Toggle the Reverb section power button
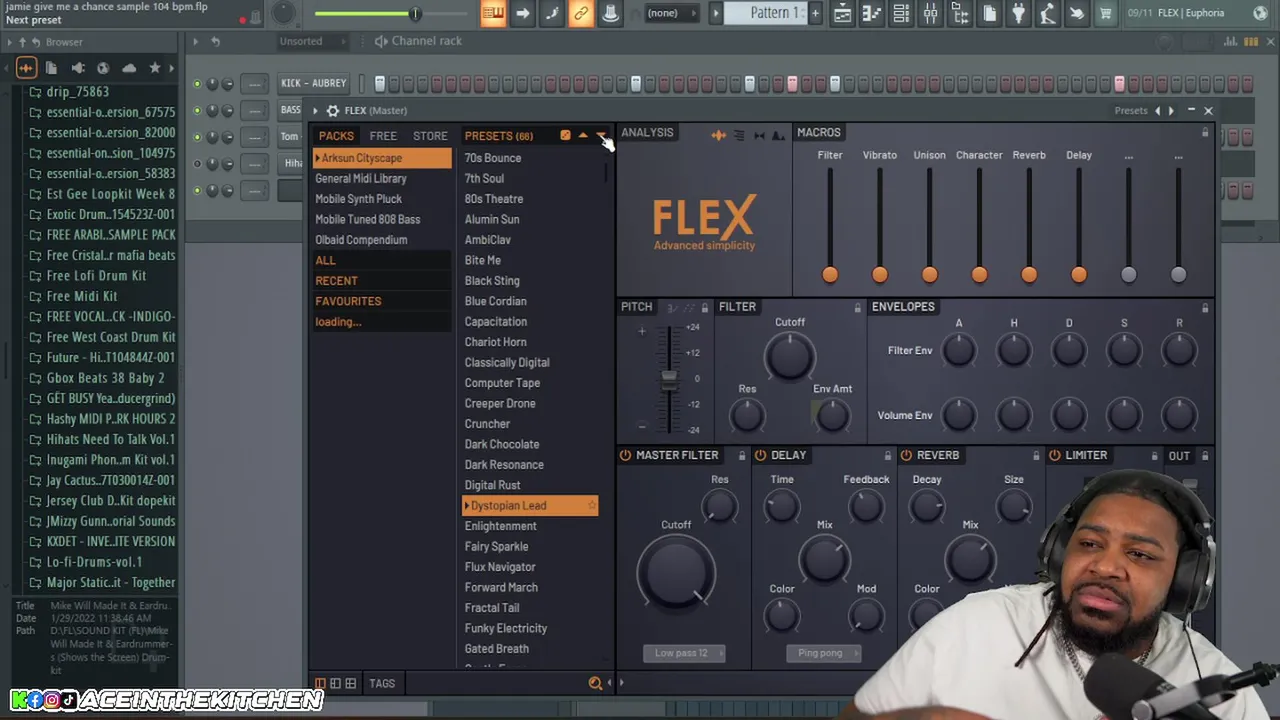Viewport: 1280px width, 720px height. coord(906,455)
